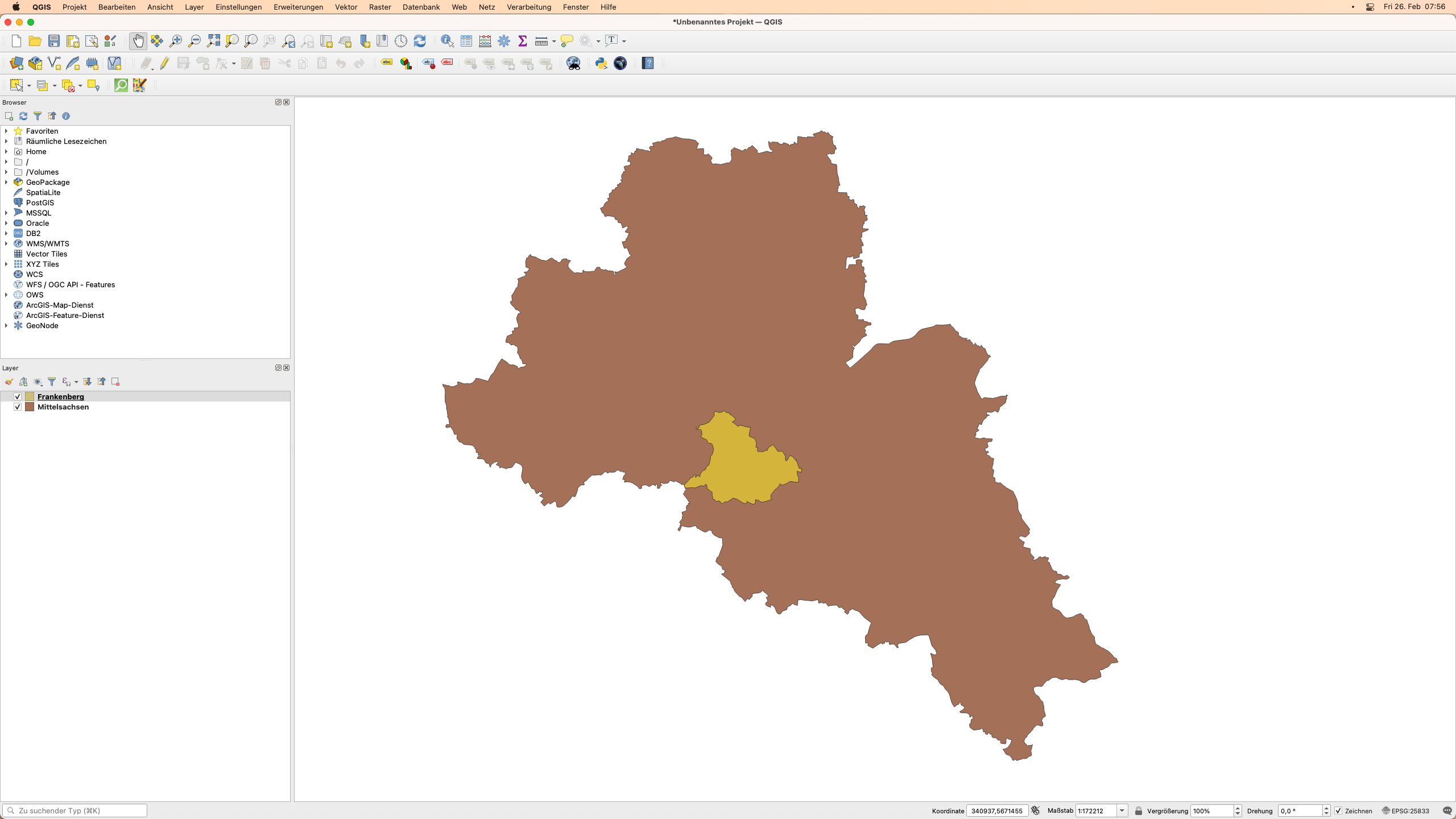1456x819 pixels.
Task: Expand the XYZ Tiles tree node
Action: click(6, 264)
